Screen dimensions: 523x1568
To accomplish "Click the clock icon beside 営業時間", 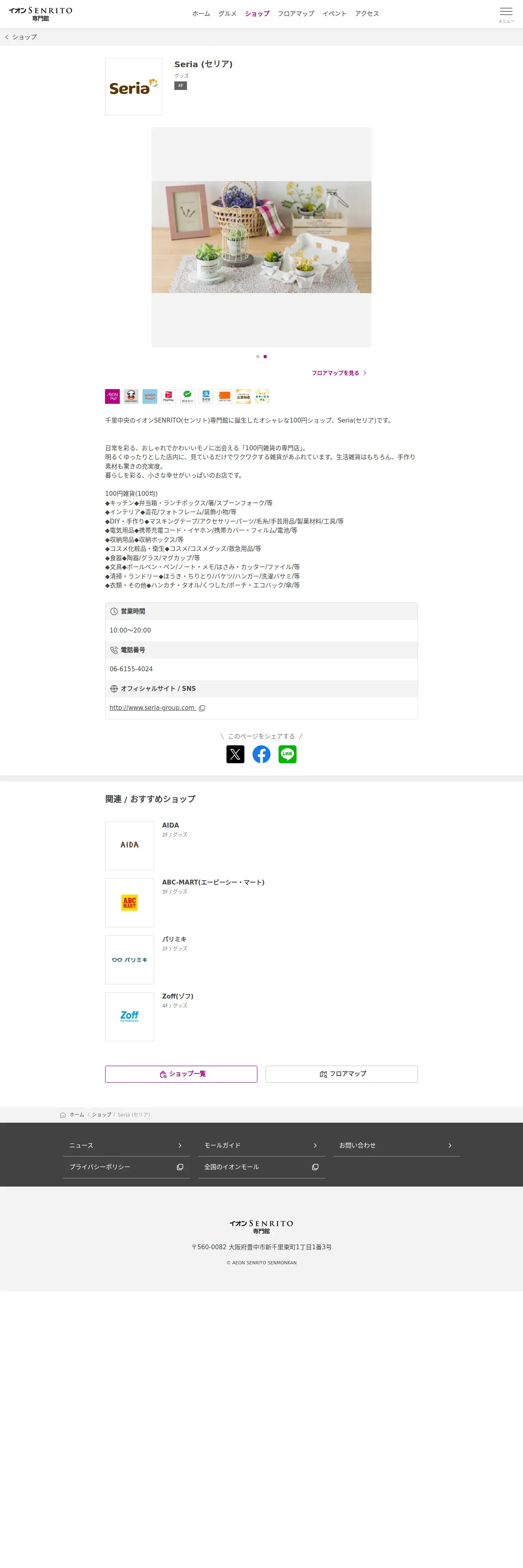I will pyautogui.click(x=114, y=611).
